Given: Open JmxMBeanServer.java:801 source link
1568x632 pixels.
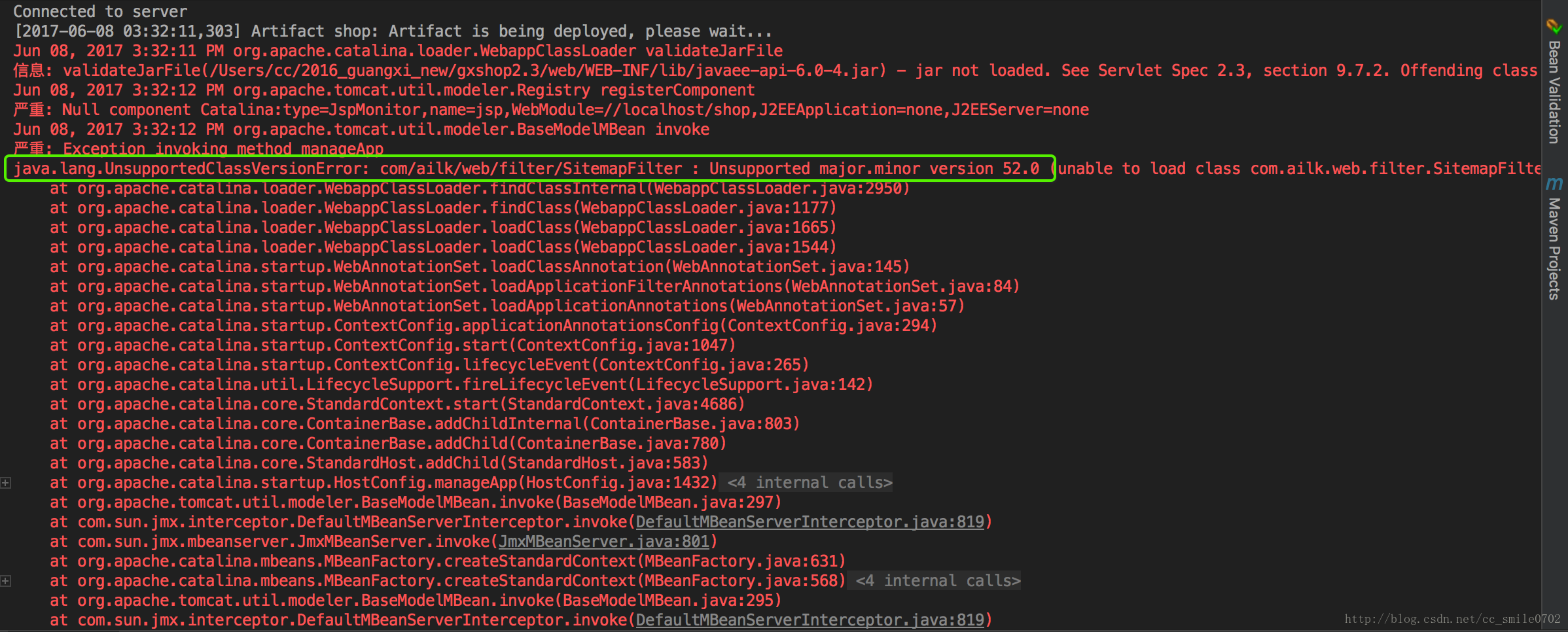Looking at the screenshot, I should [x=604, y=542].
